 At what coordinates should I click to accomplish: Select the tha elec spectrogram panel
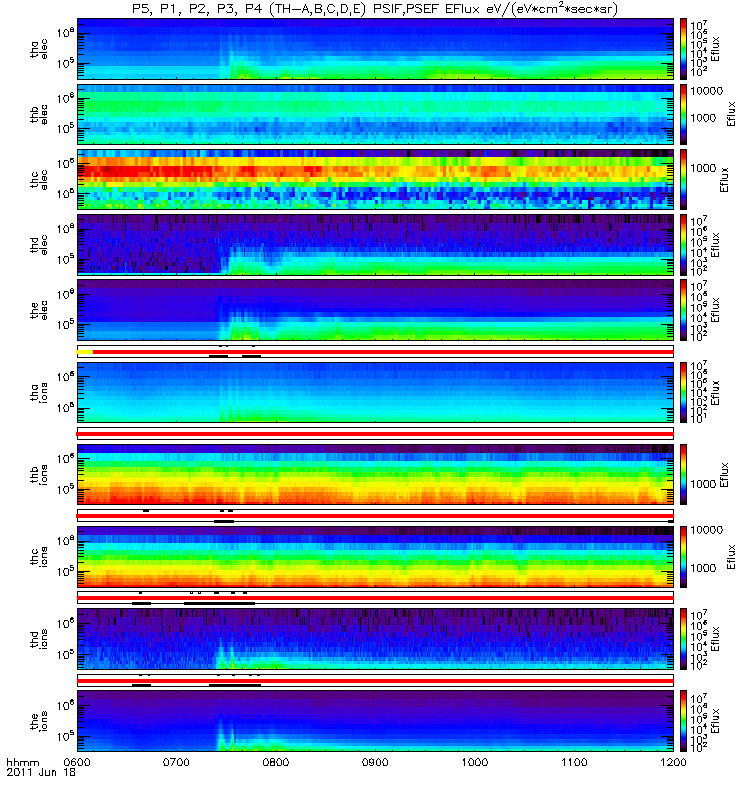click(x=375, y=49)
